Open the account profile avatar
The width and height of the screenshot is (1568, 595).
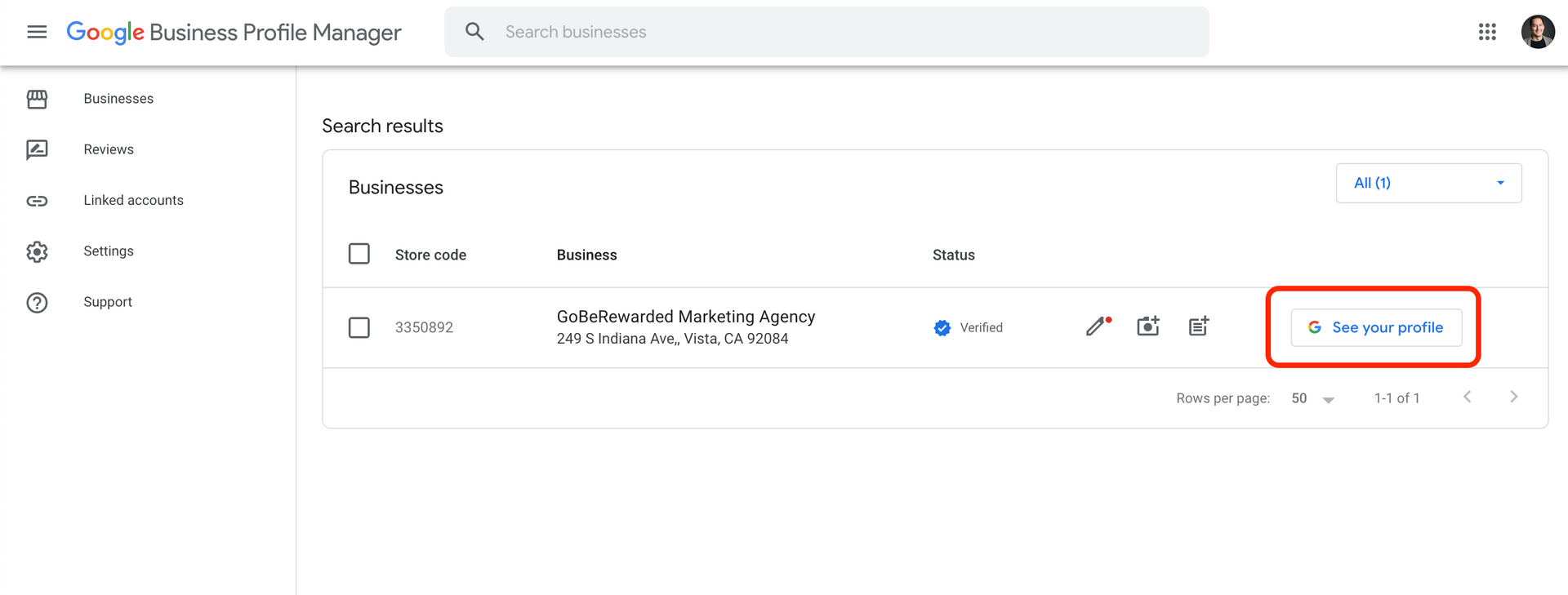point(1538,32)
